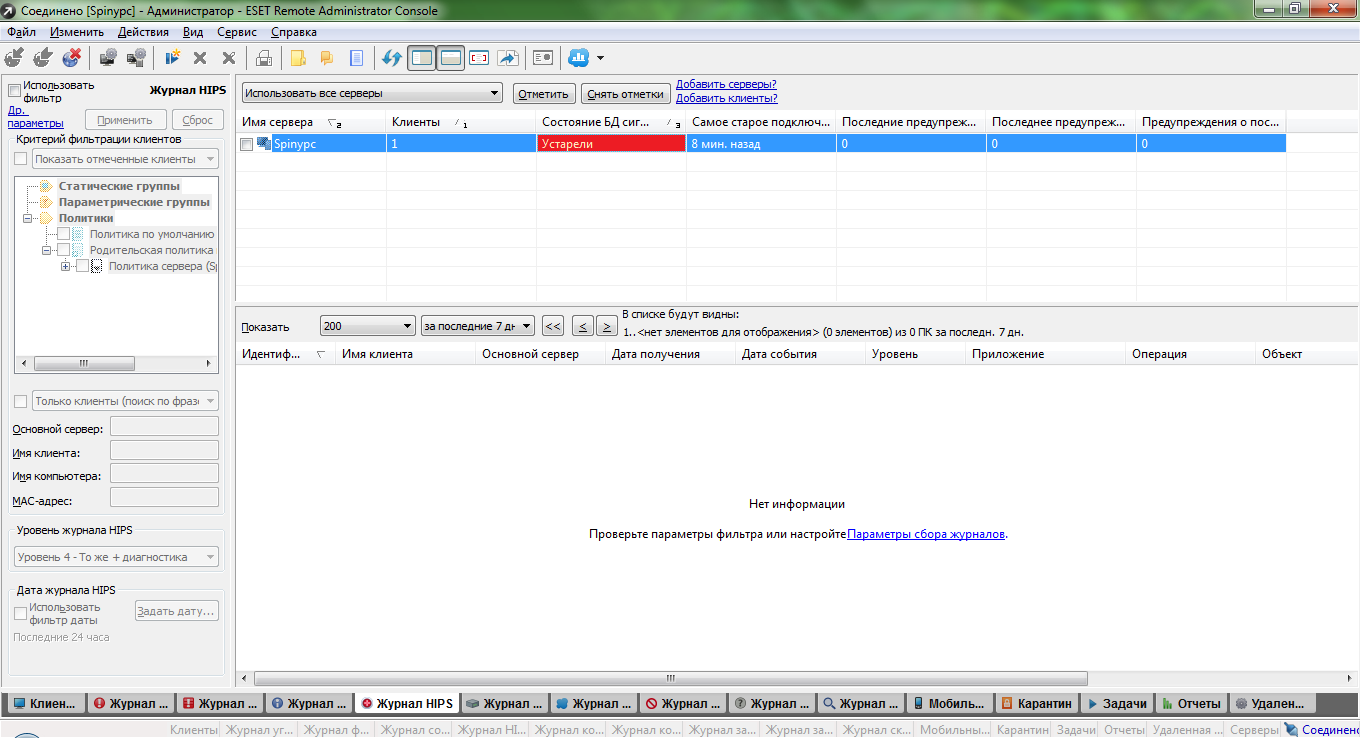Viewport: 1360px width, 738px height.
Task: Click the orange speech bubbles toolbar icon
Action: [x=327, y=58]
